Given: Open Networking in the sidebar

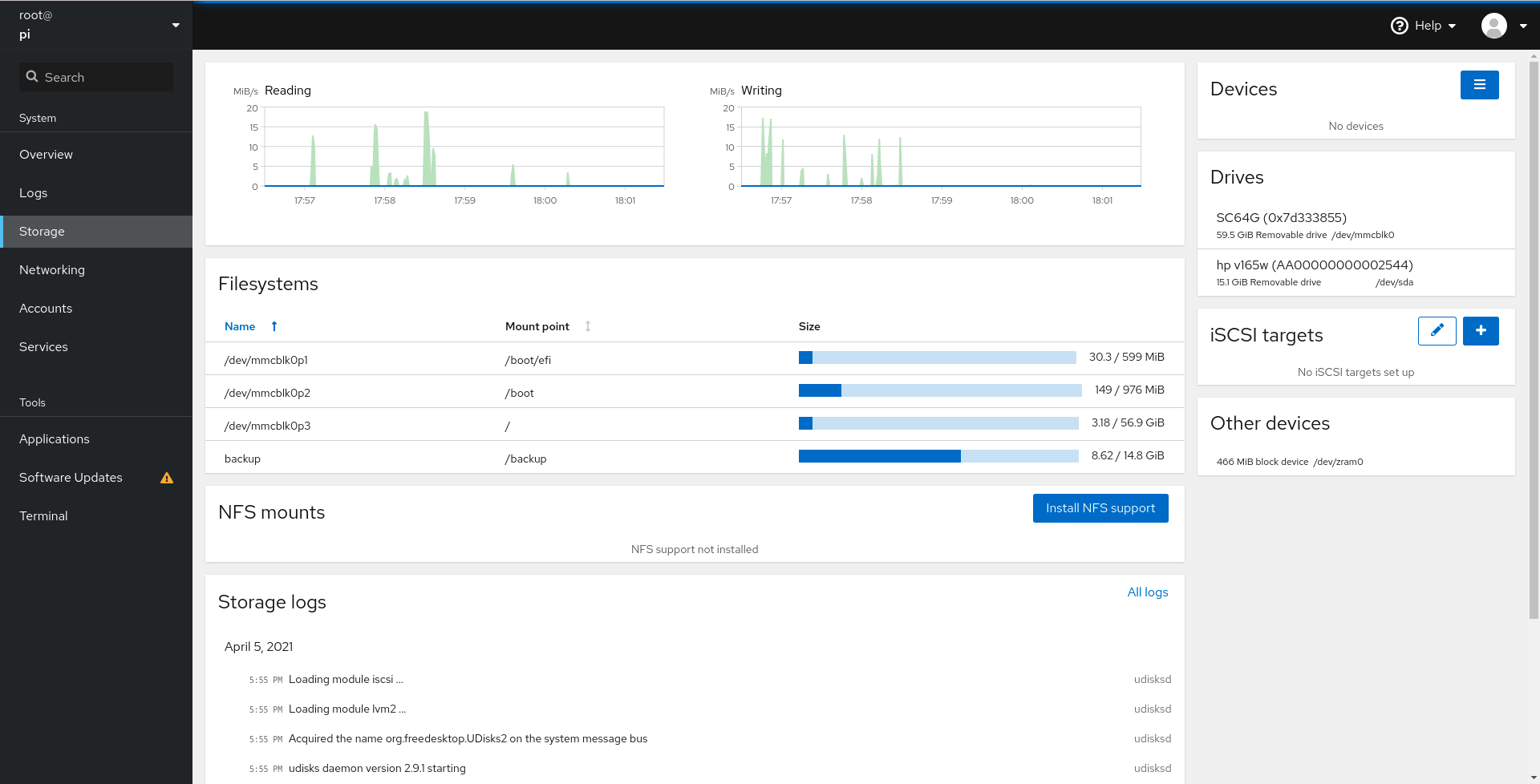Looking at the screenshot, I should pos(52,270).
